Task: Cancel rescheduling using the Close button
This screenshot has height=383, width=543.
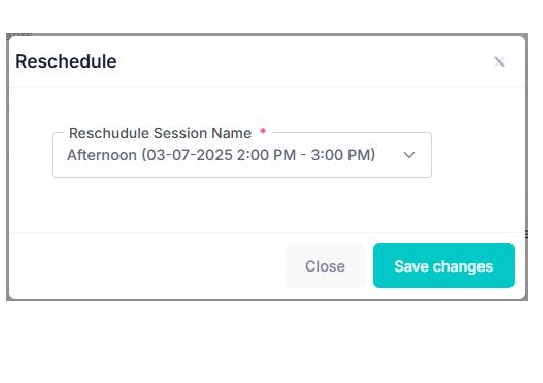Action: pyautogui.click(x=325, y=266)
